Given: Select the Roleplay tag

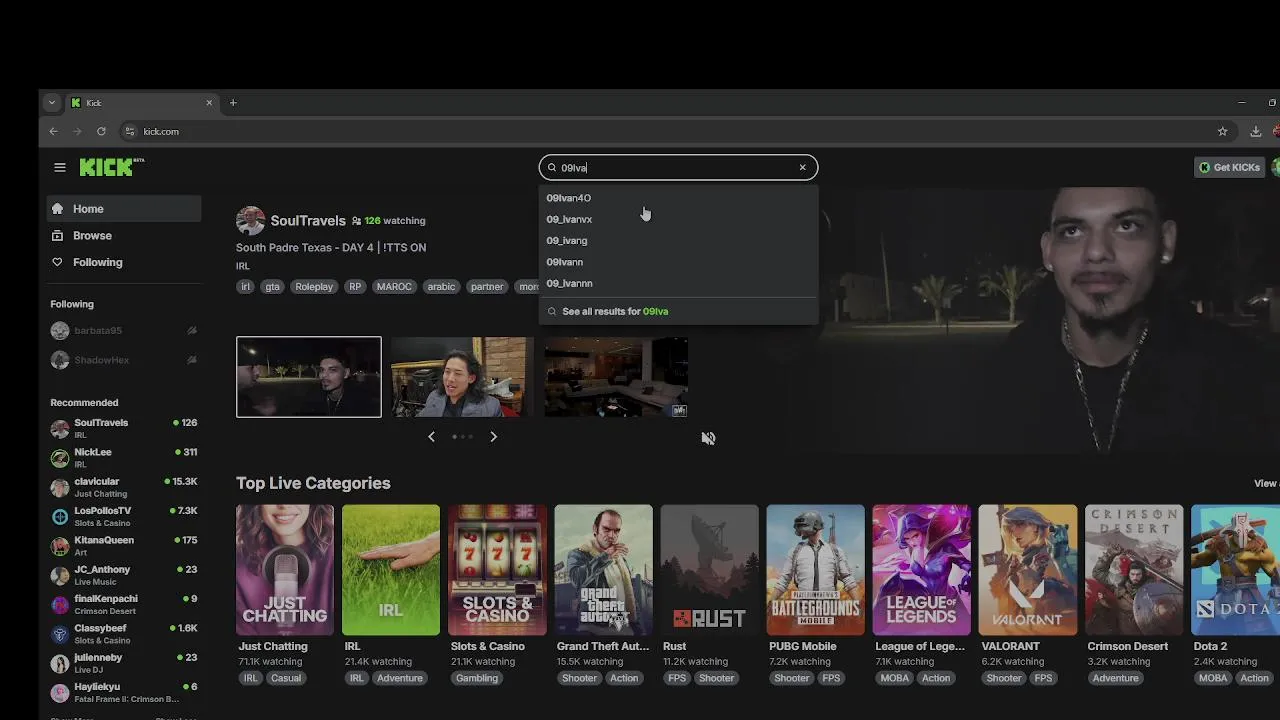Looking at the screenshot, I should click(x=314, y=287).
